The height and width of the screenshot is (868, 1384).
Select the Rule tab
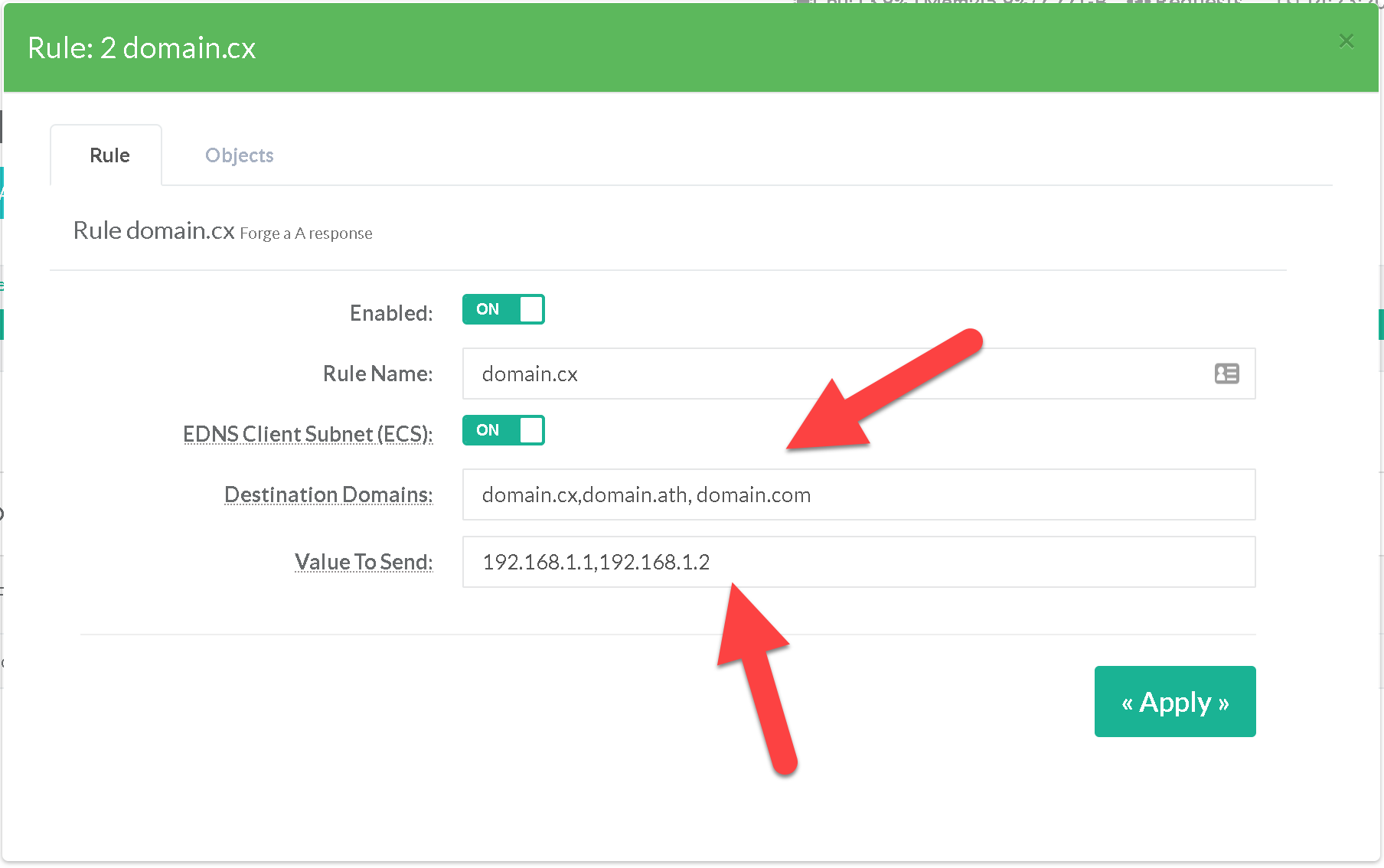pyautogui.click(x=109, y=155)
